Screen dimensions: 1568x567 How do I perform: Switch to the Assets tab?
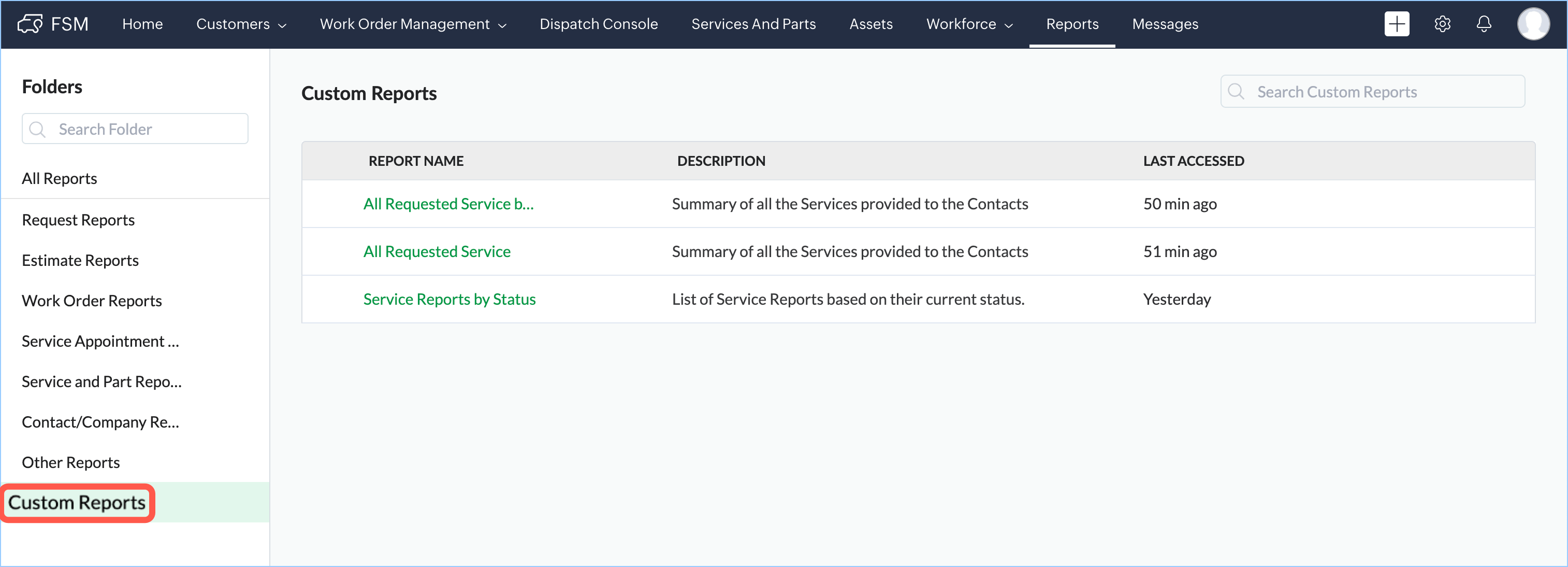coord(870,24)
